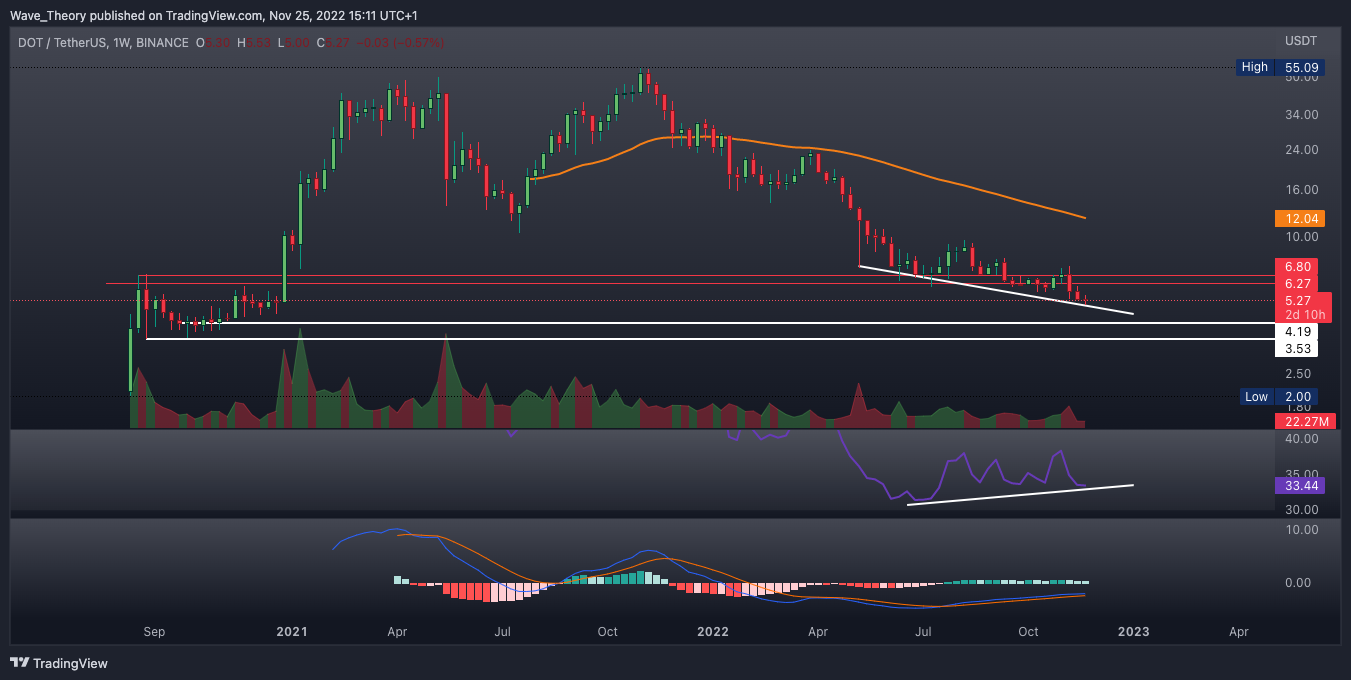This screenshot has height=680, width=1351.
Task: Select the white 4.19 support level label
Action: point(1296,331)
